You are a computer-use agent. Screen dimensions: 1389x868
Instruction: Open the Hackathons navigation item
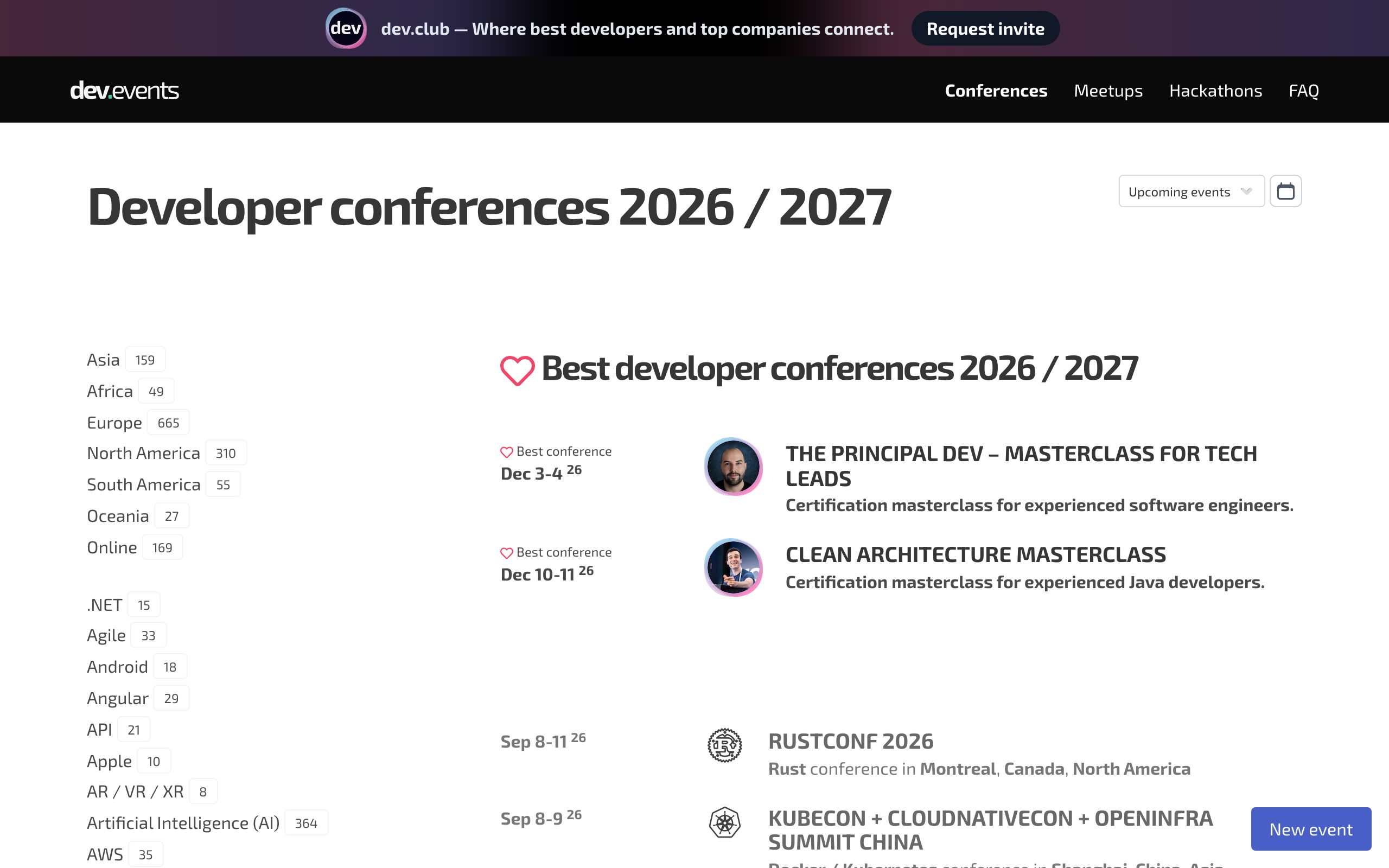point(1215,90)
